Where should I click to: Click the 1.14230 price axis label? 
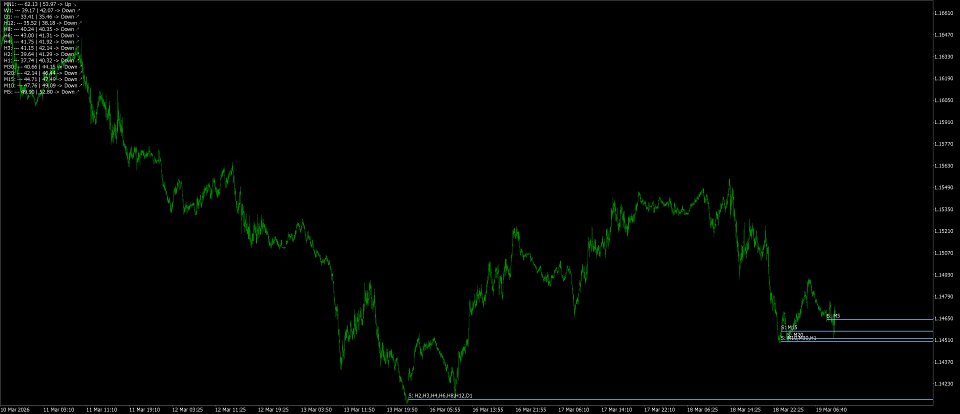943,384
